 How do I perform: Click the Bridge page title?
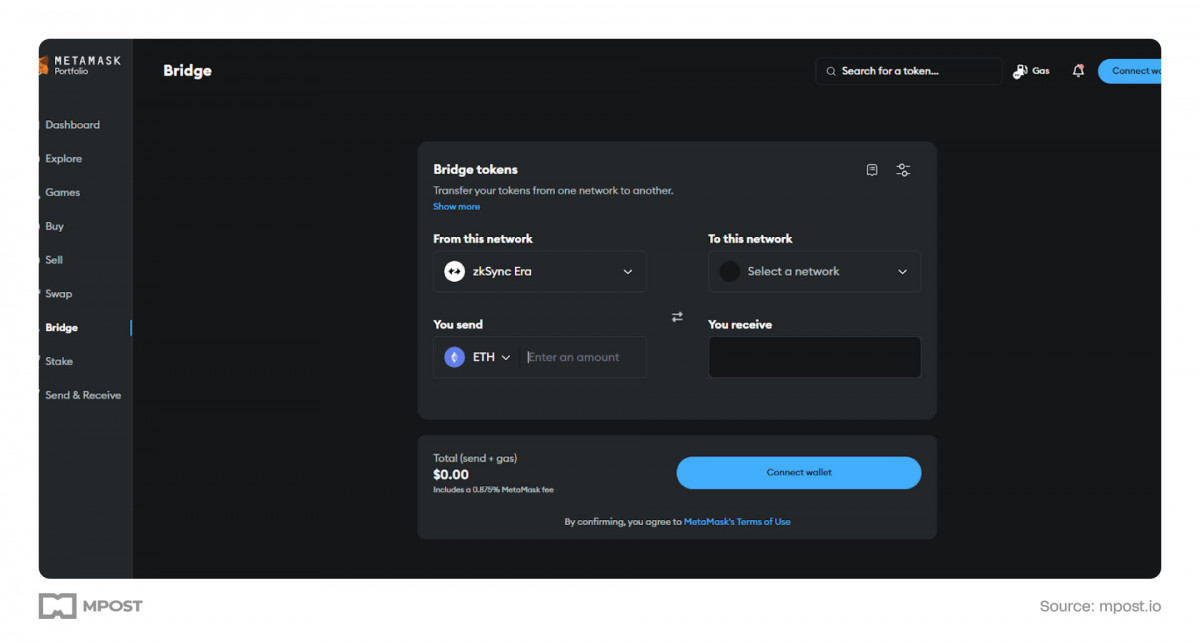pos(187,71)
